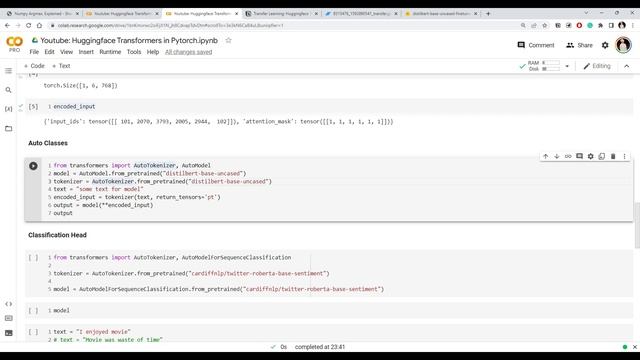Switch to the Transfer Learning Huggingface tab
This screenshot has width=640, height=360.
tap(281, 13)
